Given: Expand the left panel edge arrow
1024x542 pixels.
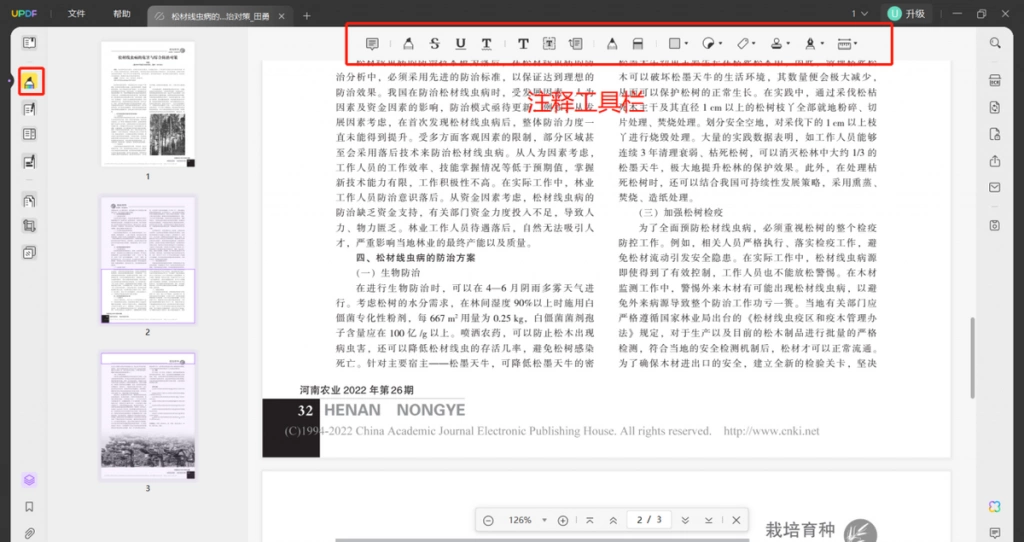Looking at the screenshot, I should click(9, 82).
